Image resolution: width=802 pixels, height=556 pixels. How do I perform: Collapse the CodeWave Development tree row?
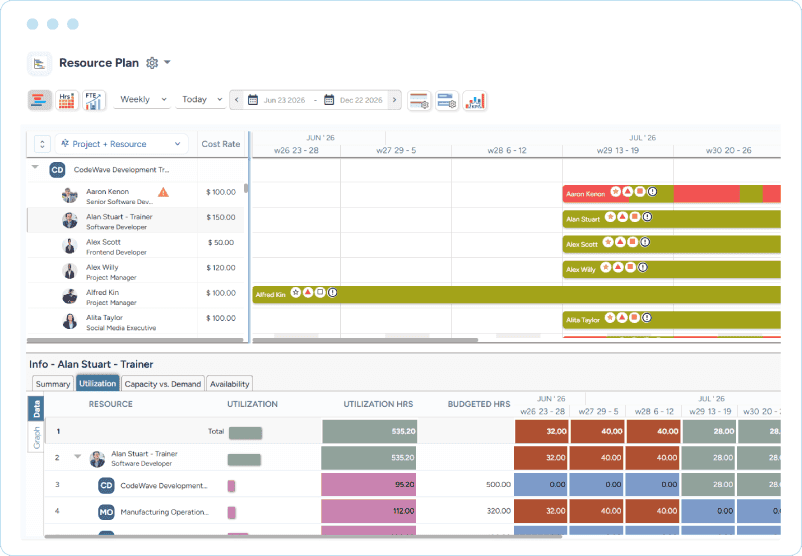[x=35, y=167]
